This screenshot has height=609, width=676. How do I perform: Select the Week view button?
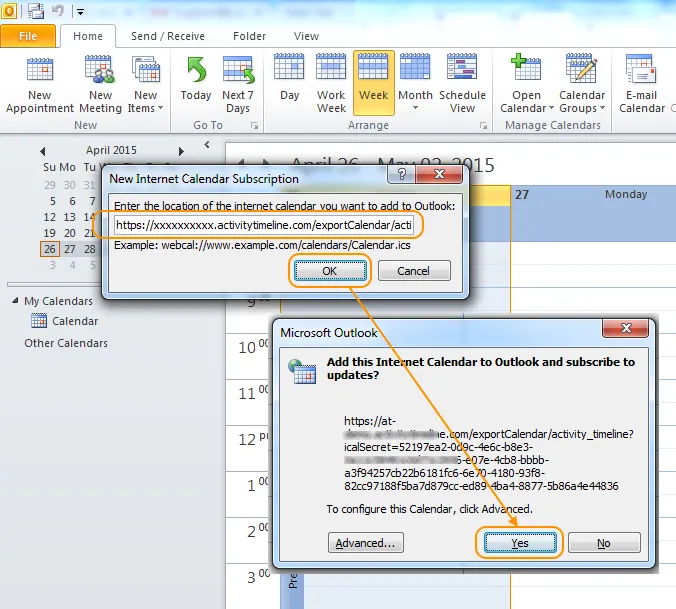pos(373,83)
